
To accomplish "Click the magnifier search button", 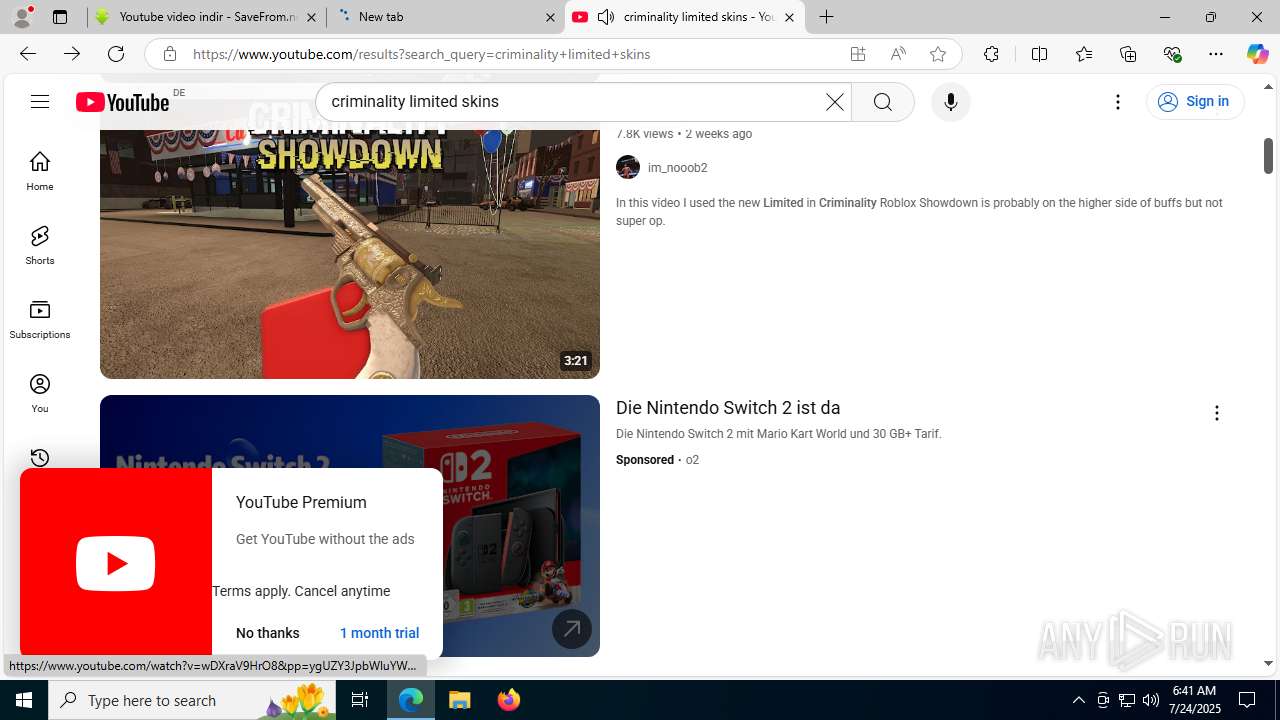I will 882,102.
